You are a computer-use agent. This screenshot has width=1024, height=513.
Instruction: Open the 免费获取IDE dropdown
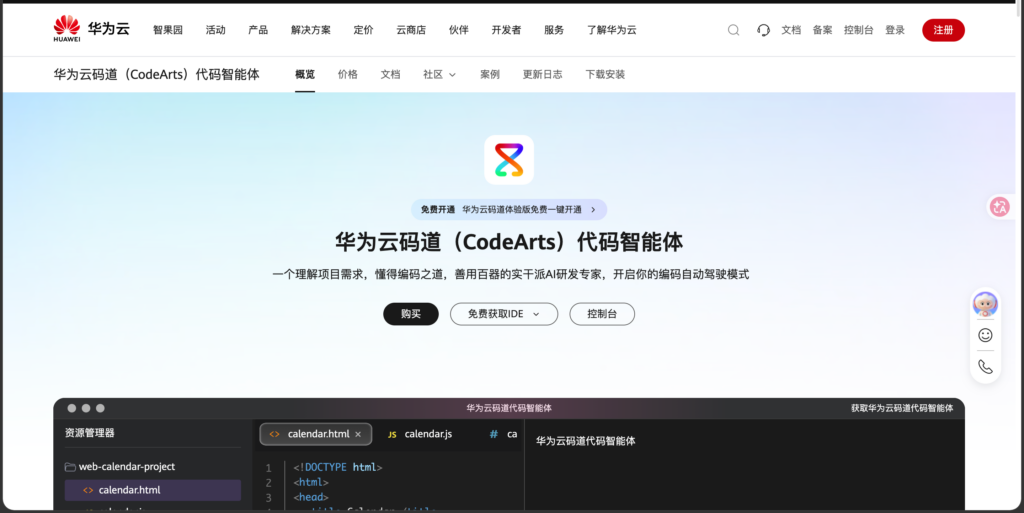click(504, 314)
